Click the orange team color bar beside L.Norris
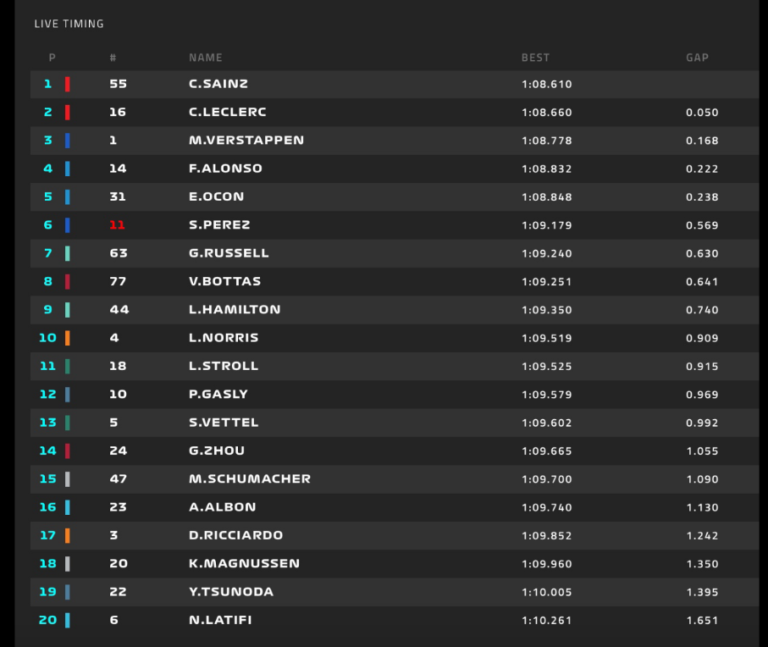 [x=67, y=338]
